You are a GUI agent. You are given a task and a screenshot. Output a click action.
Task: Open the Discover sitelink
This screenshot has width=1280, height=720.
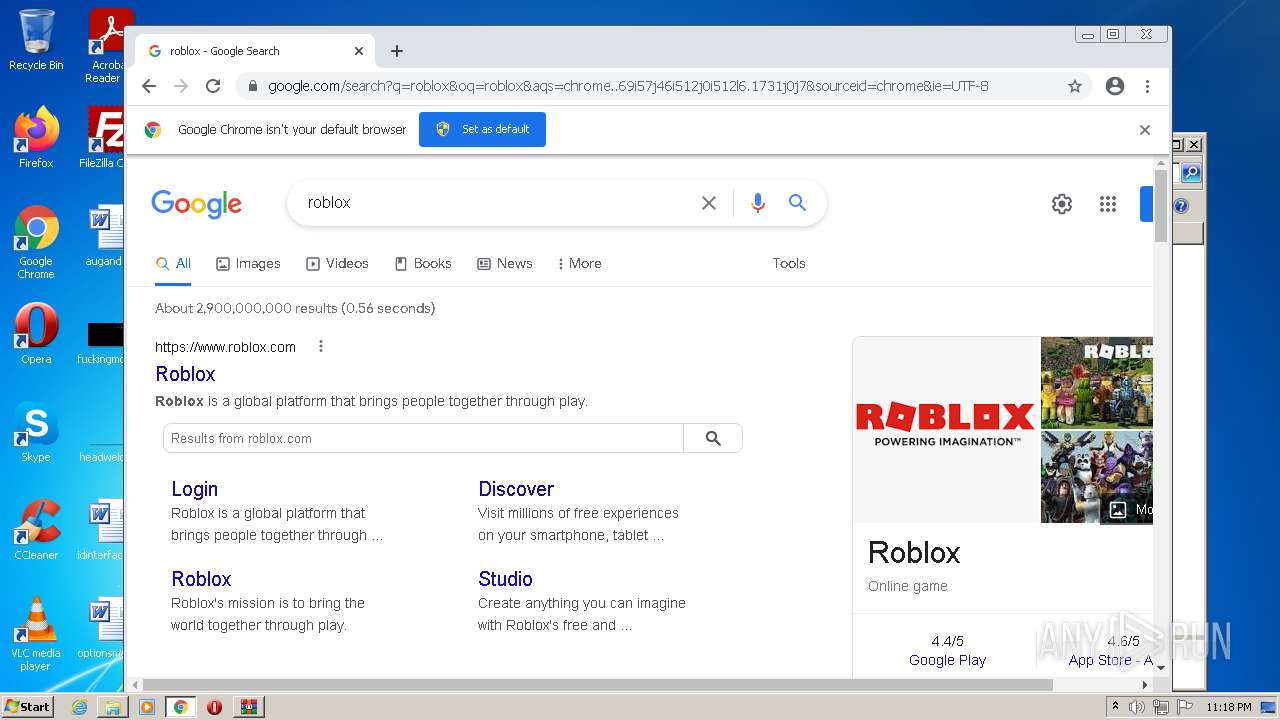coord(516,489)
